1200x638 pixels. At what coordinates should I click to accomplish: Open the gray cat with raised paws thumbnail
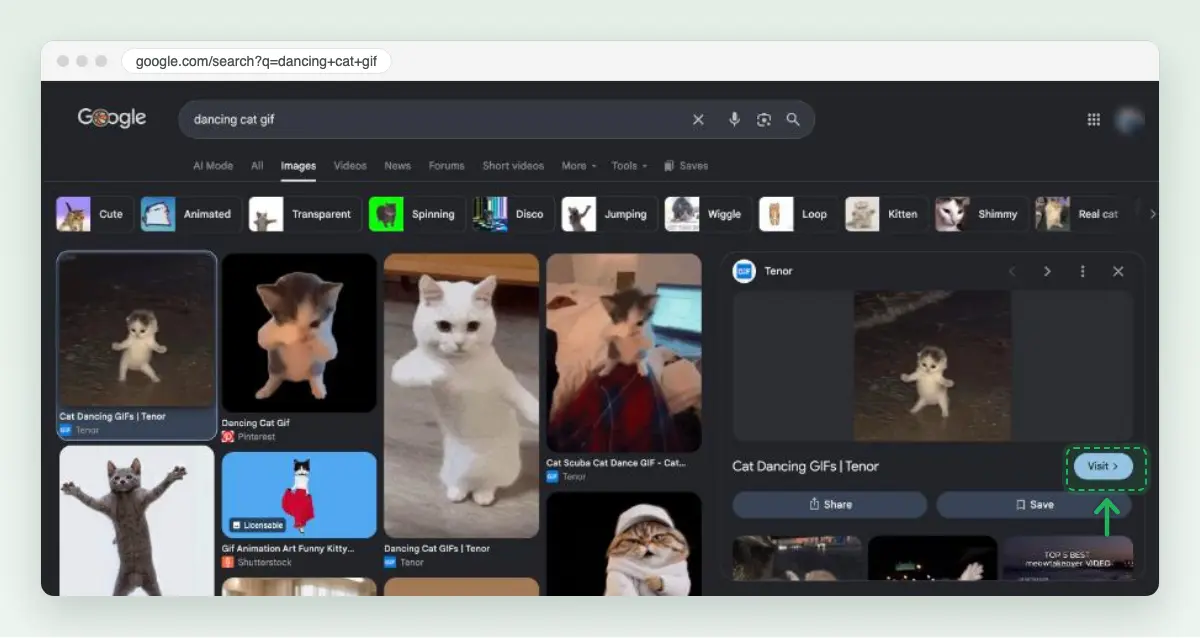tap(137, 520)
